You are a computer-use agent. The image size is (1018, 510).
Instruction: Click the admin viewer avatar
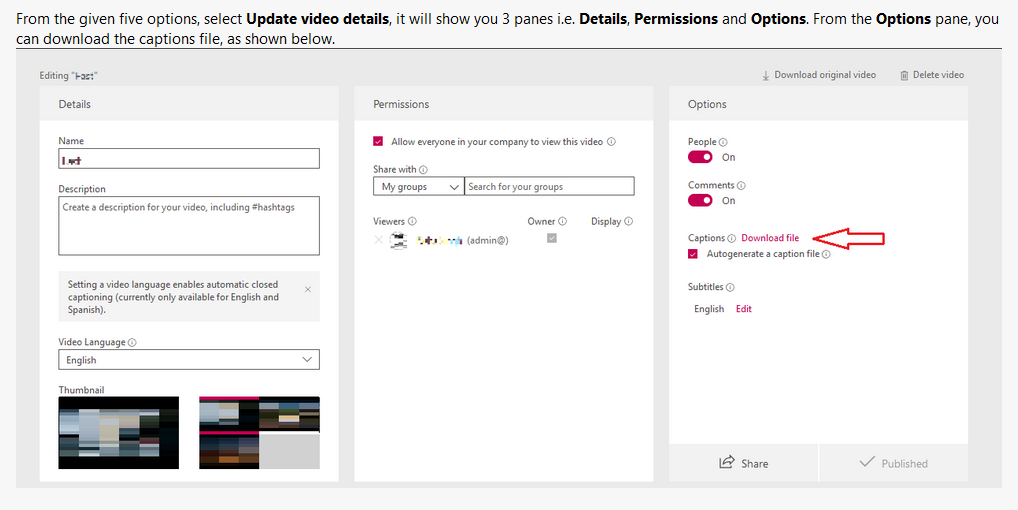coord(398,241)
